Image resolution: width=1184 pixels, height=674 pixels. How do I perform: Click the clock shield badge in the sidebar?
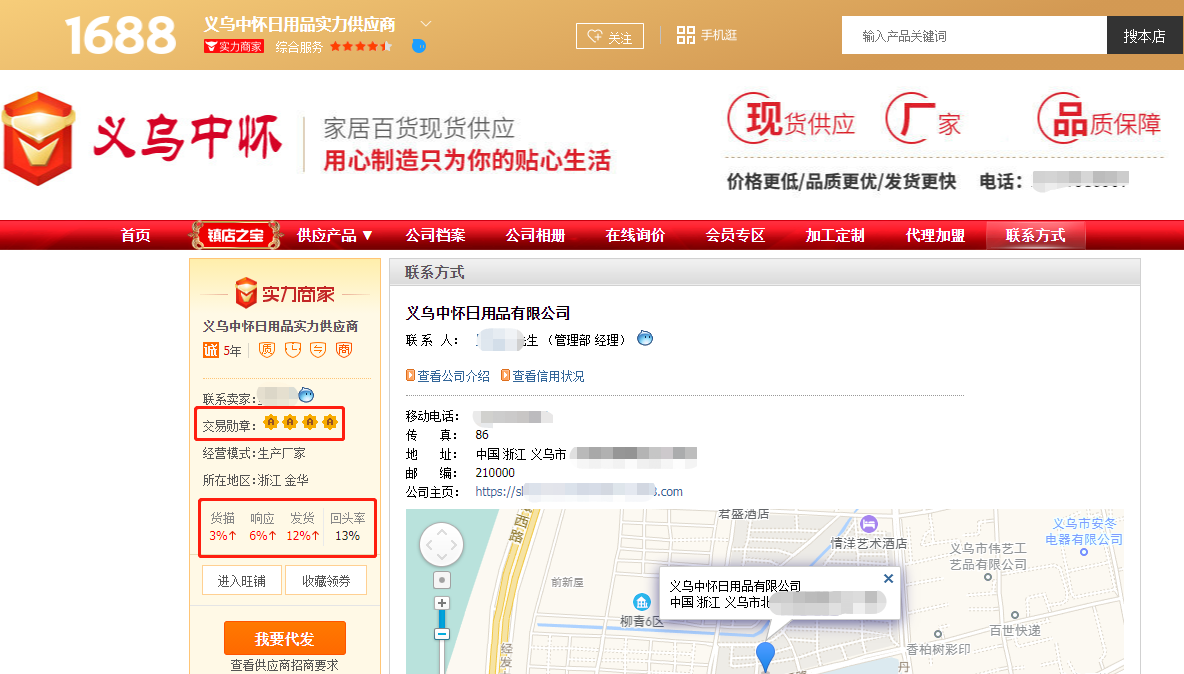point(293,349)
